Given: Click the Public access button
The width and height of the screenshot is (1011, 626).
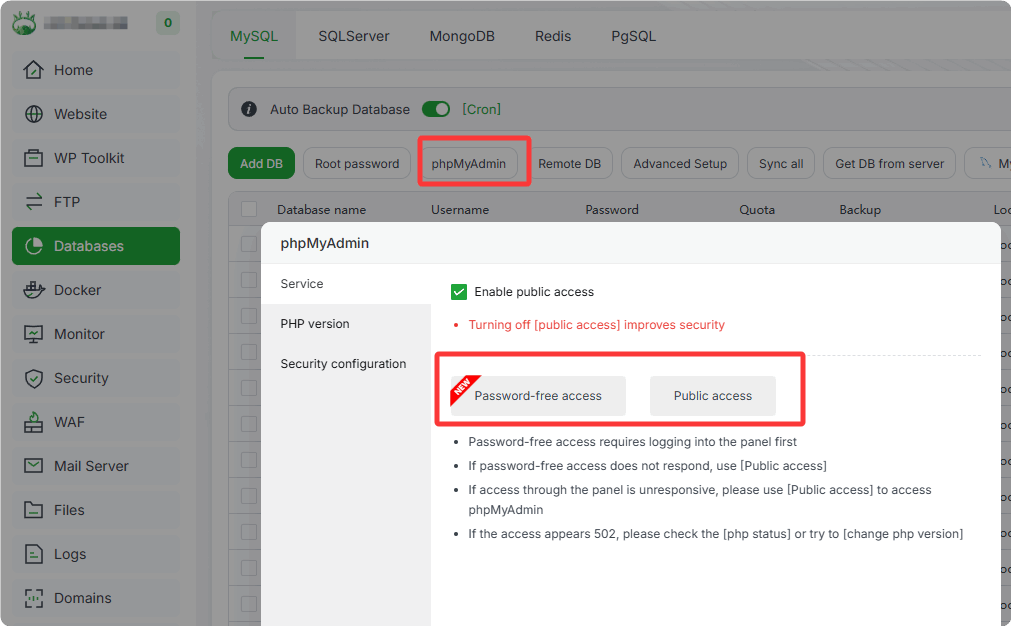Looking at the screenshot, I should pyautogui.click(x=713, y=396).
